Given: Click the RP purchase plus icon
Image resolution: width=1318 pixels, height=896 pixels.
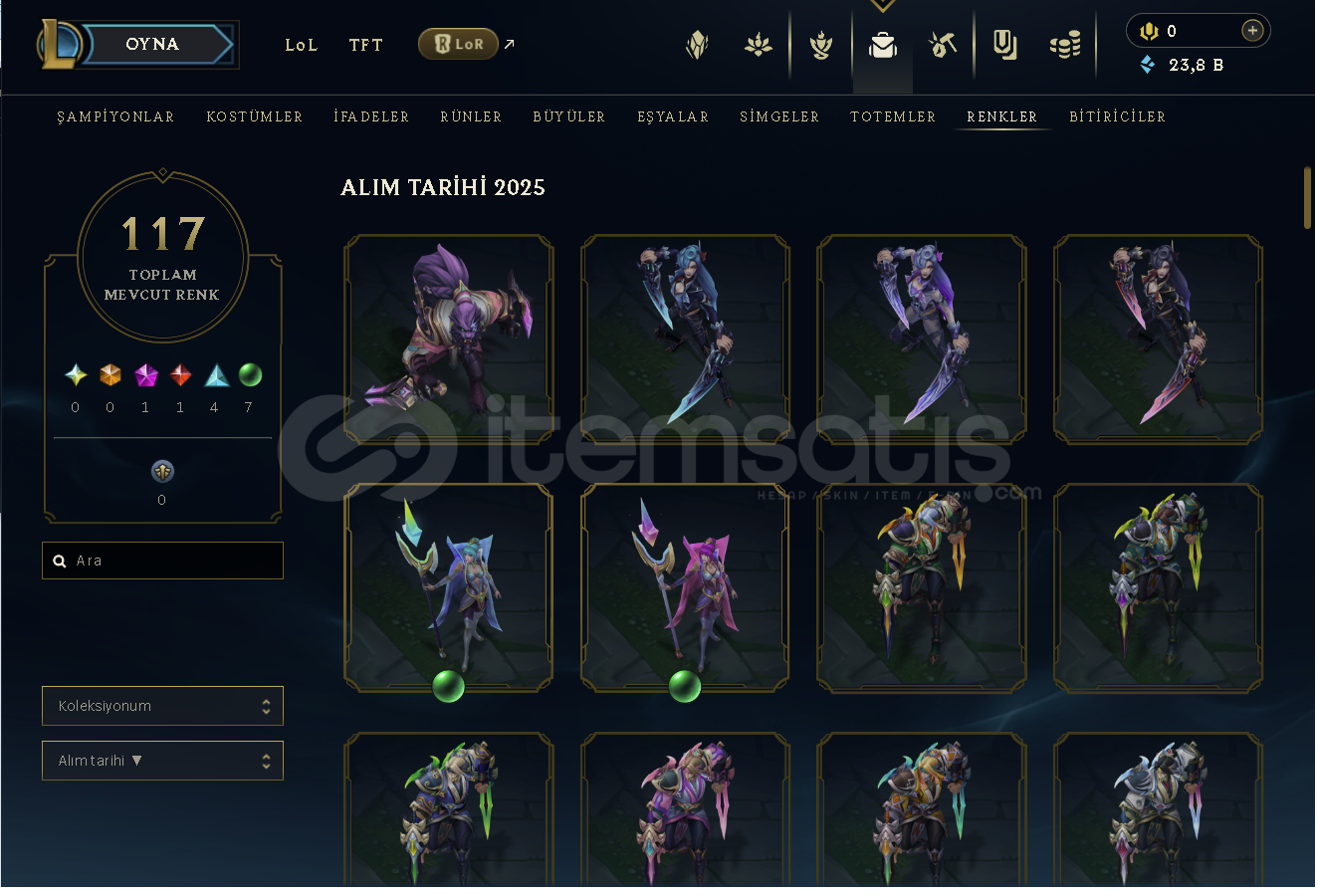Looking at the screenshot, I should (x=1252, y=31).
